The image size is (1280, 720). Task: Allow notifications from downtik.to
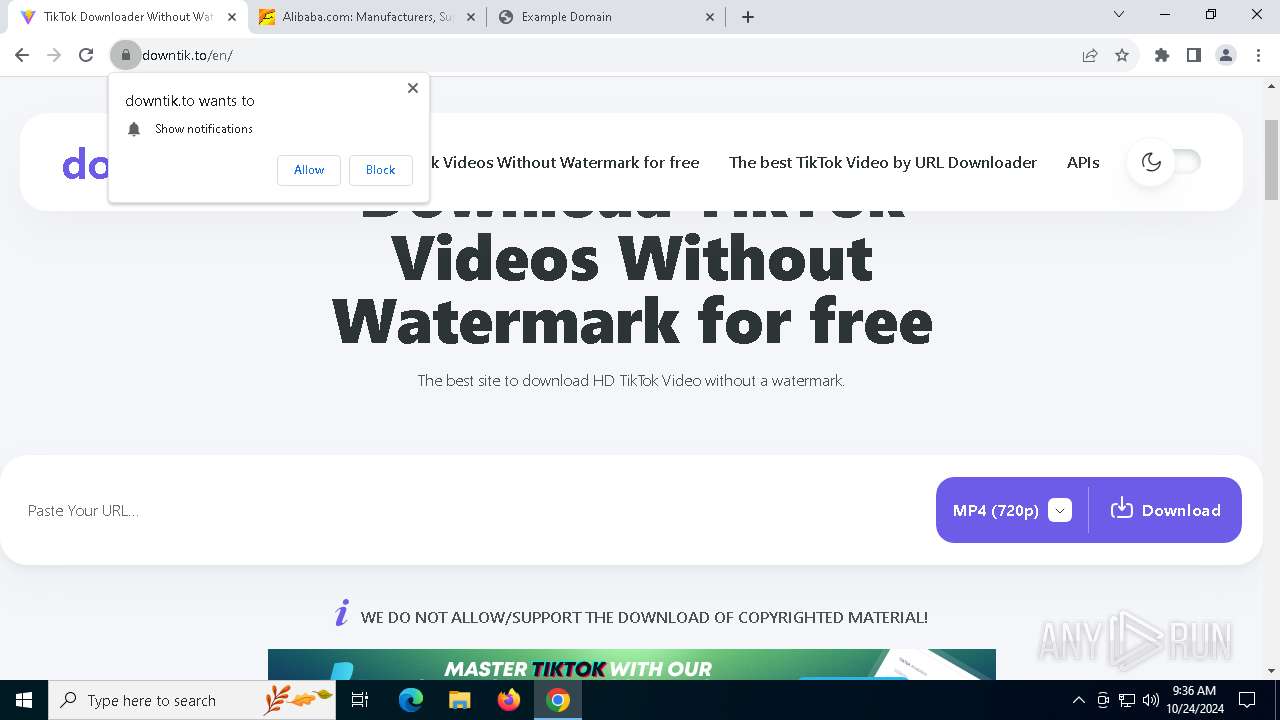(309, 170)
